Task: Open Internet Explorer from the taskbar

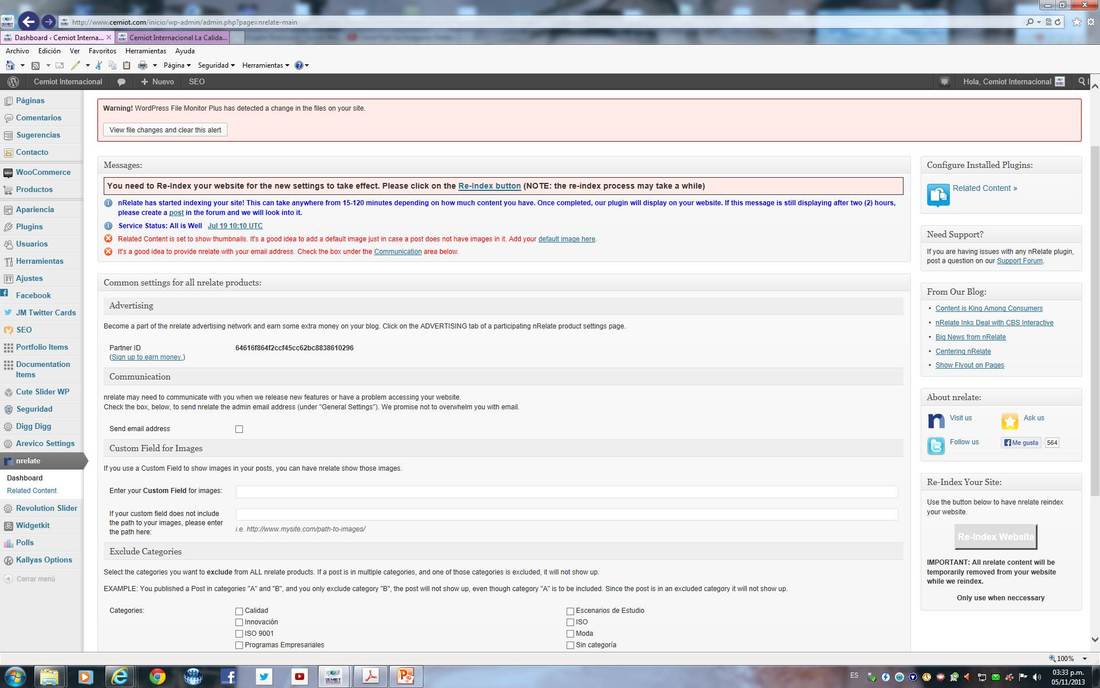Action: point(120,676)
